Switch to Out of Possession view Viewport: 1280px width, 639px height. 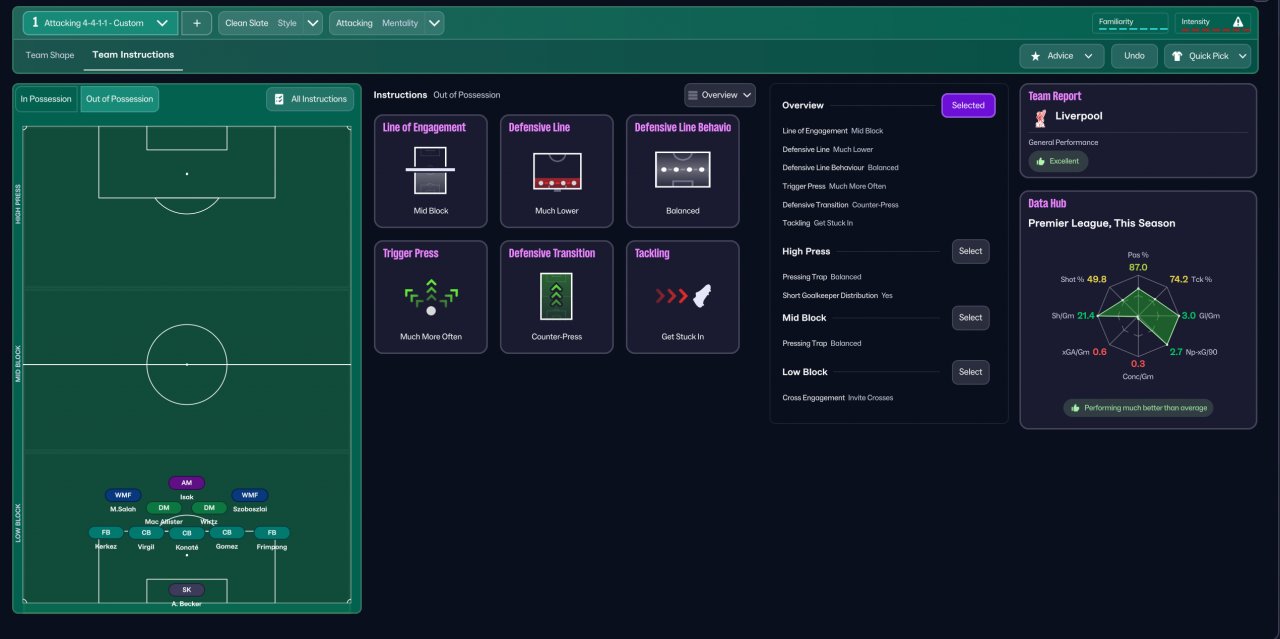tap(119, 99)
